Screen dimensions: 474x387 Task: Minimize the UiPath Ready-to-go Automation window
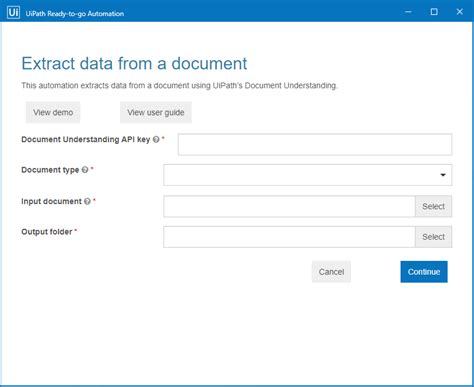coord(408,12)
